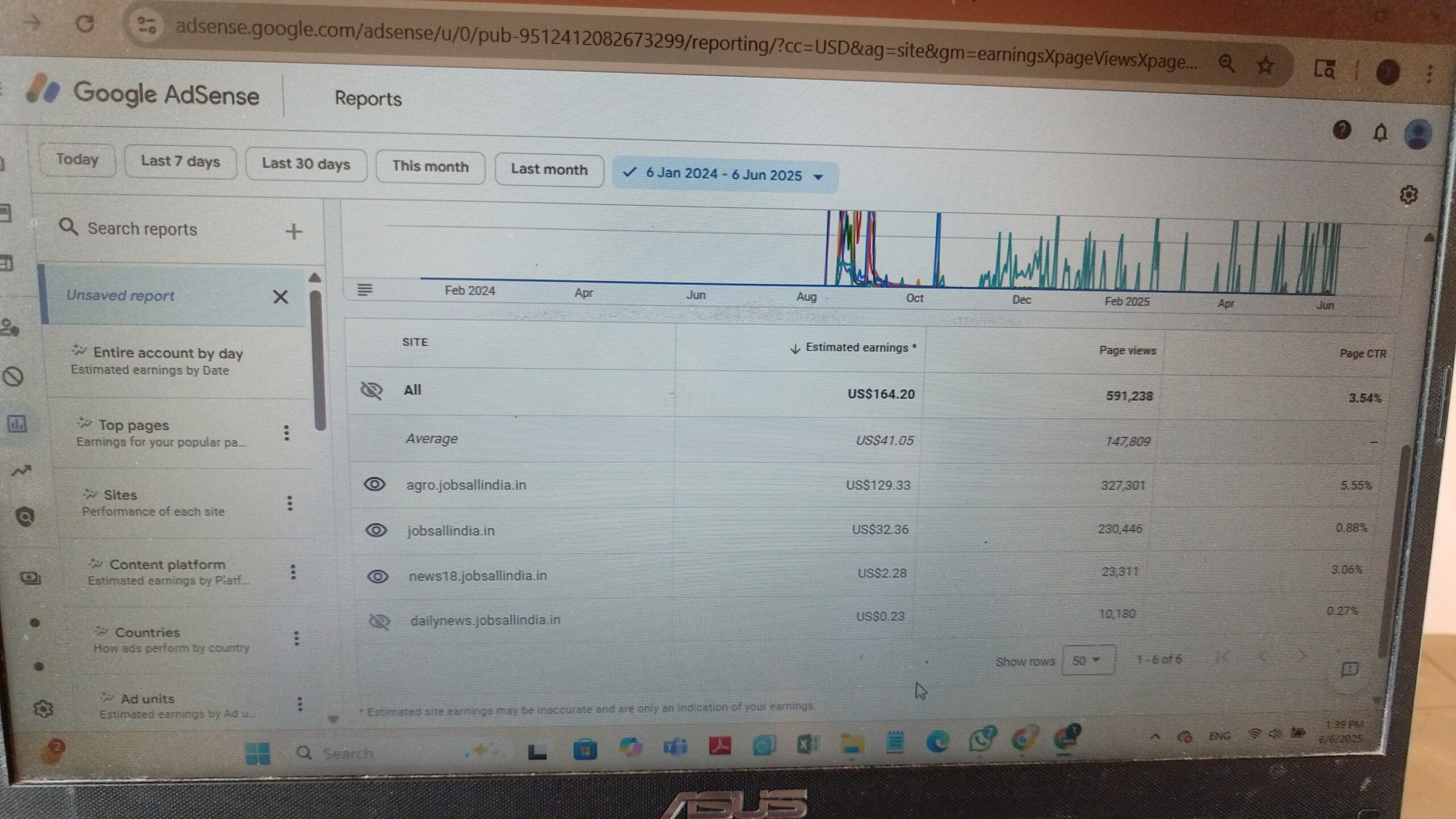Viewport: 1456px width, 819px height.
Task: Open Windows Start button
Action: tap(257, 754)
